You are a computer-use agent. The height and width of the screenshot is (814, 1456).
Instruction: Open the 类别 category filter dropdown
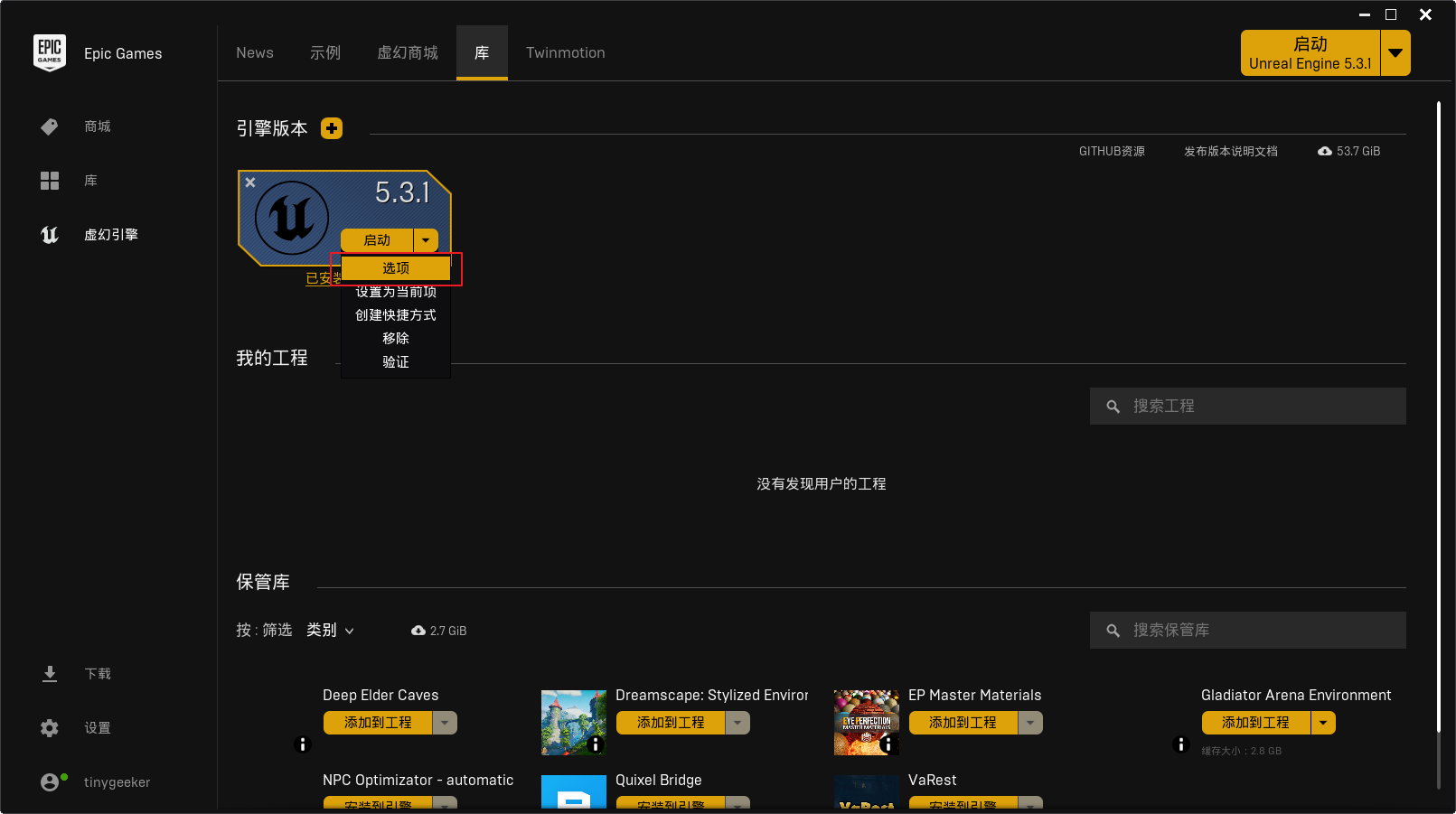click(330, 631)
